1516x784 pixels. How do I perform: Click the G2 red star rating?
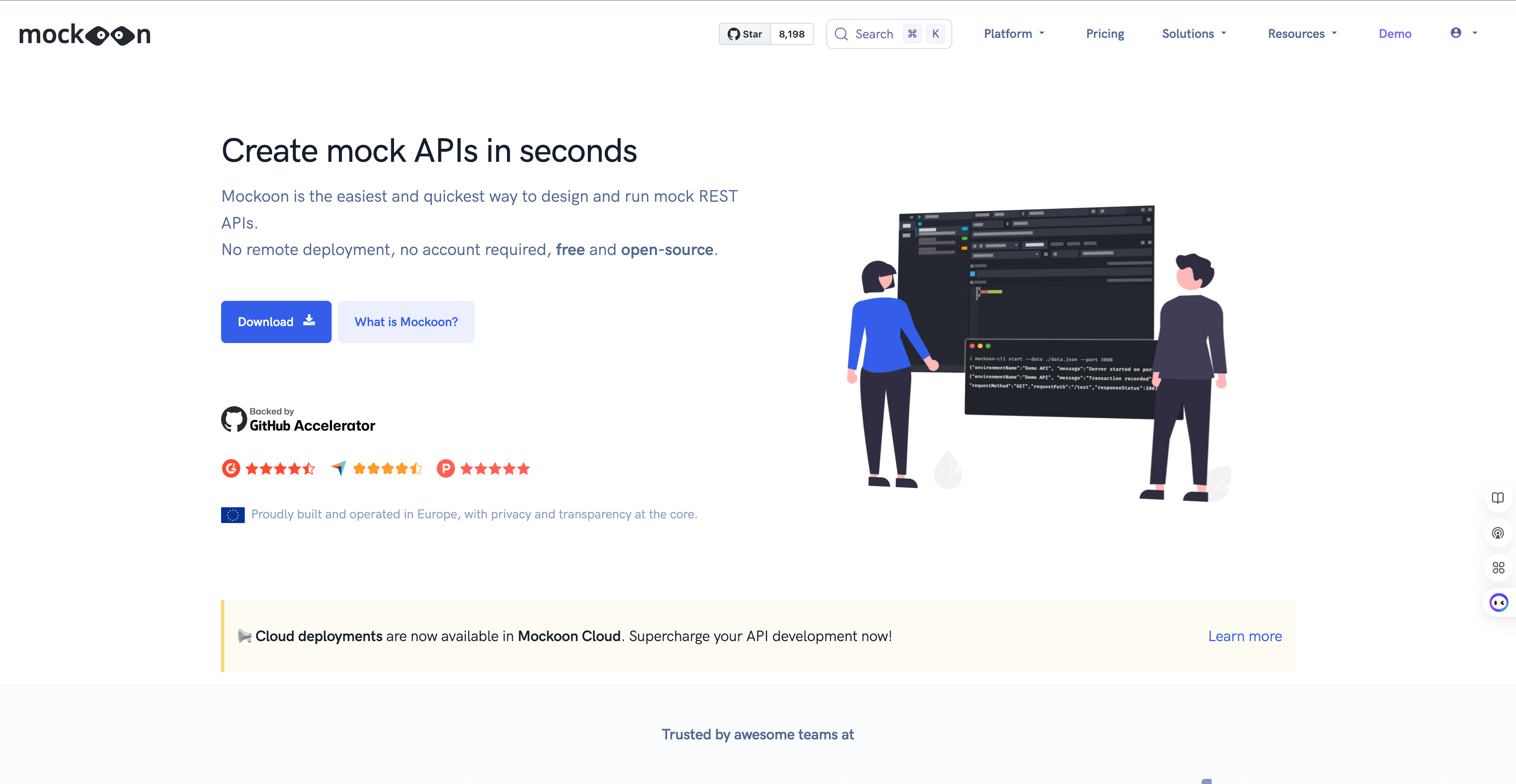[280, 469]
